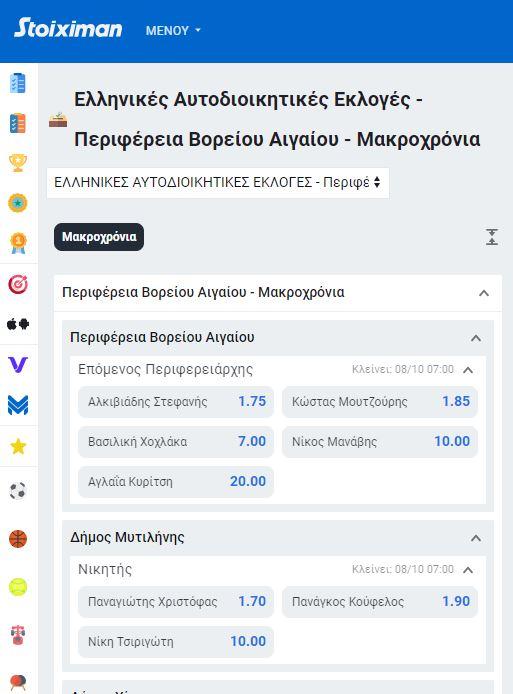Collapse the Επόμενος Περιφερειάρχης market
The height and width of the screenshot is (694, 513).
click(x=468, y=370)
